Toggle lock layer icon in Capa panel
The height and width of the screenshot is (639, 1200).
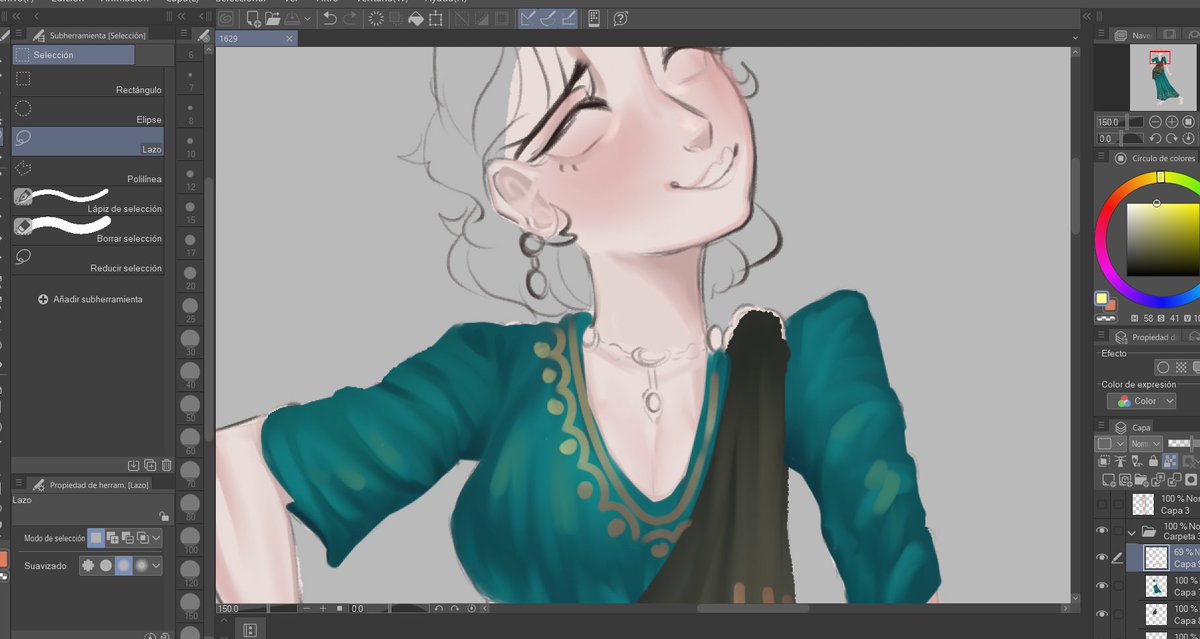pos(1153,461)
